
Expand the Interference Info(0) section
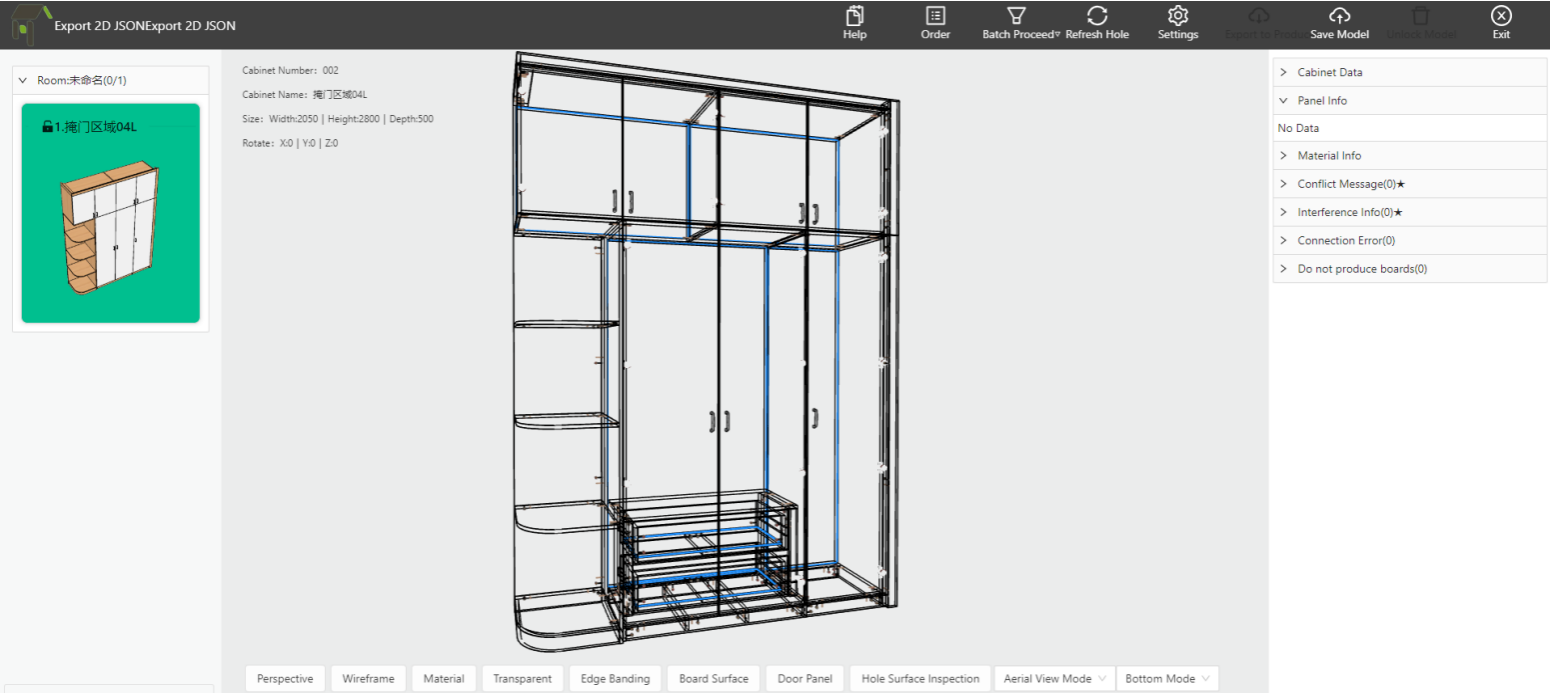[x=1409, y=212]
